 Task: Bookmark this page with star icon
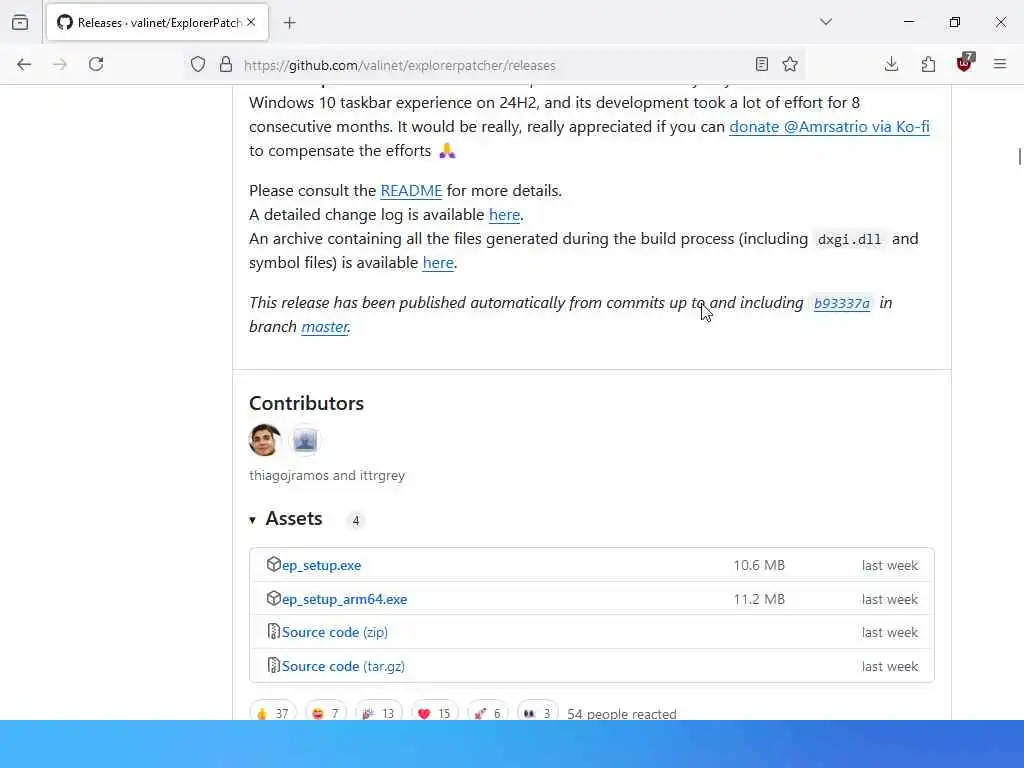(x=790, y=64)
